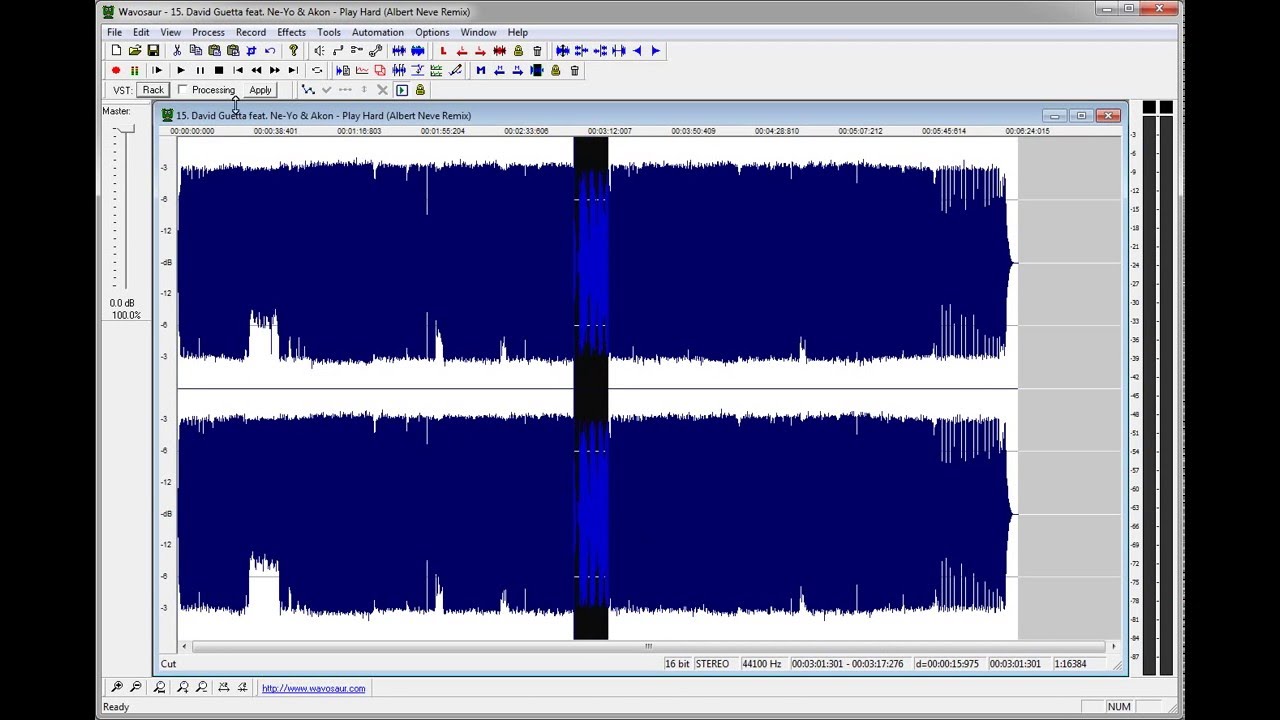This screenshot has height=720, width=1280.
Task: Click the Apply button
Action: (x=260, y=90)
